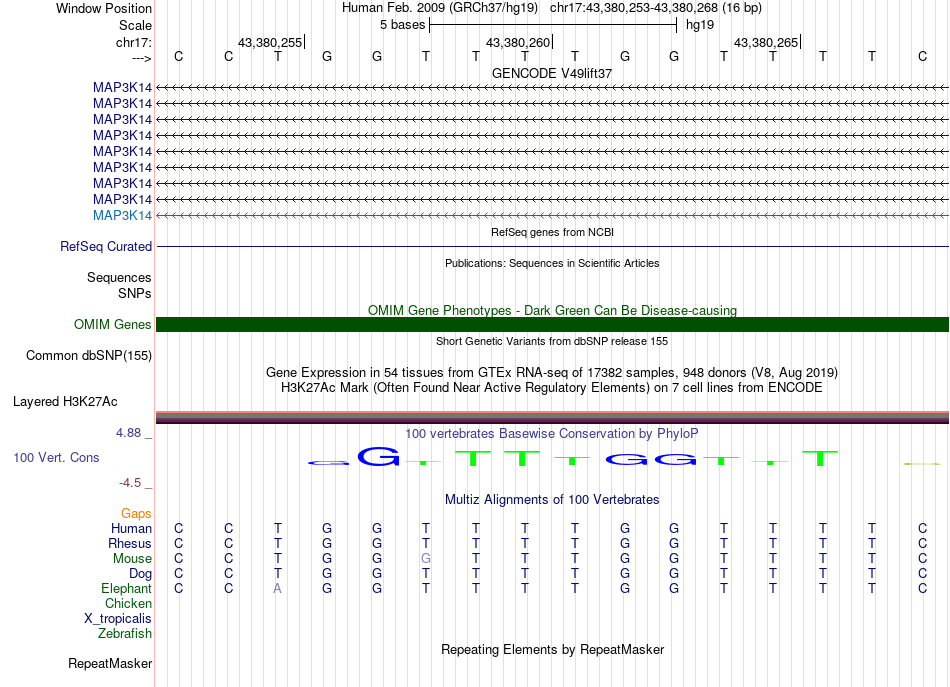Click the 5 bases scale label
950x687 pixels.
403,25
